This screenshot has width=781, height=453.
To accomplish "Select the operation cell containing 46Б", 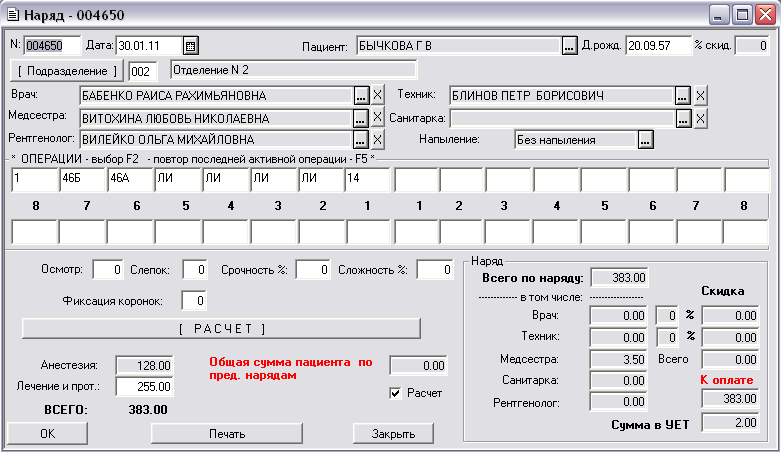I will click(x=82, y=179).
